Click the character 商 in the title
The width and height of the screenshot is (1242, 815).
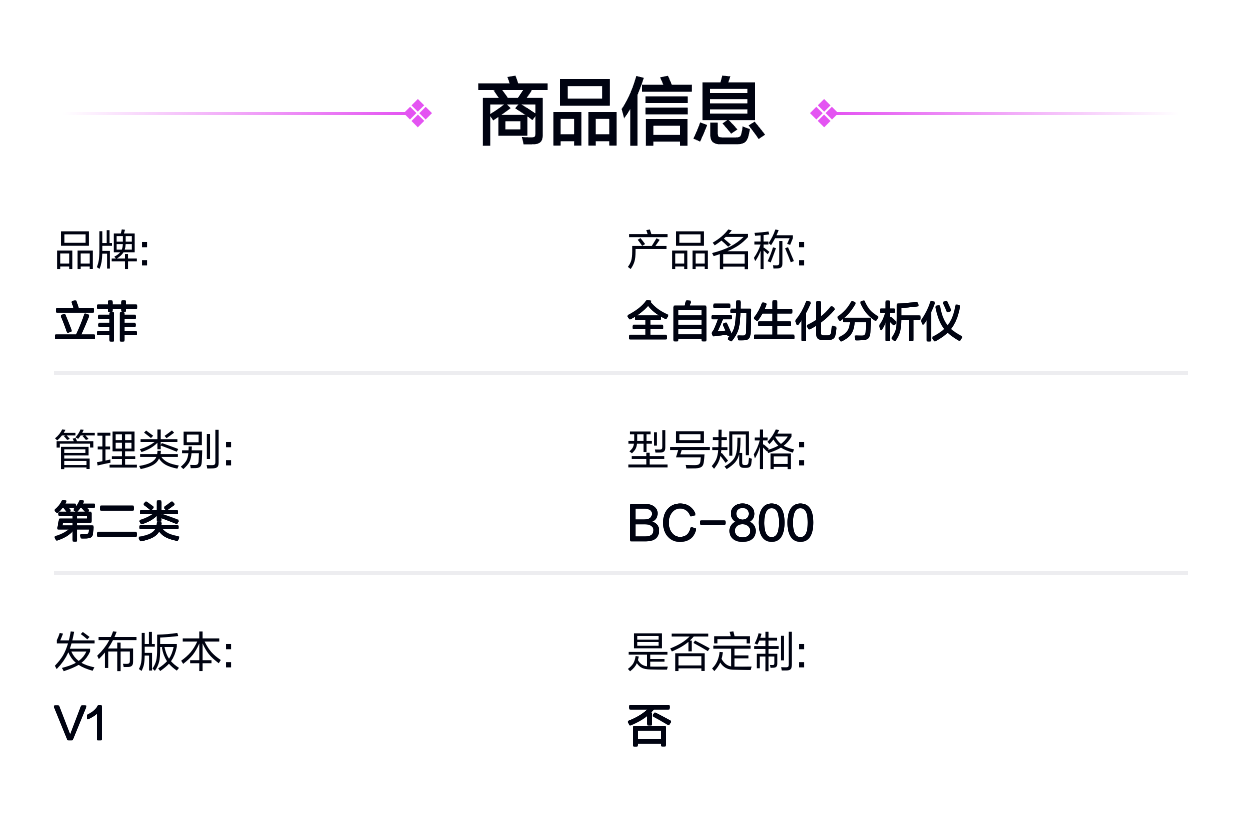point(514,113)
